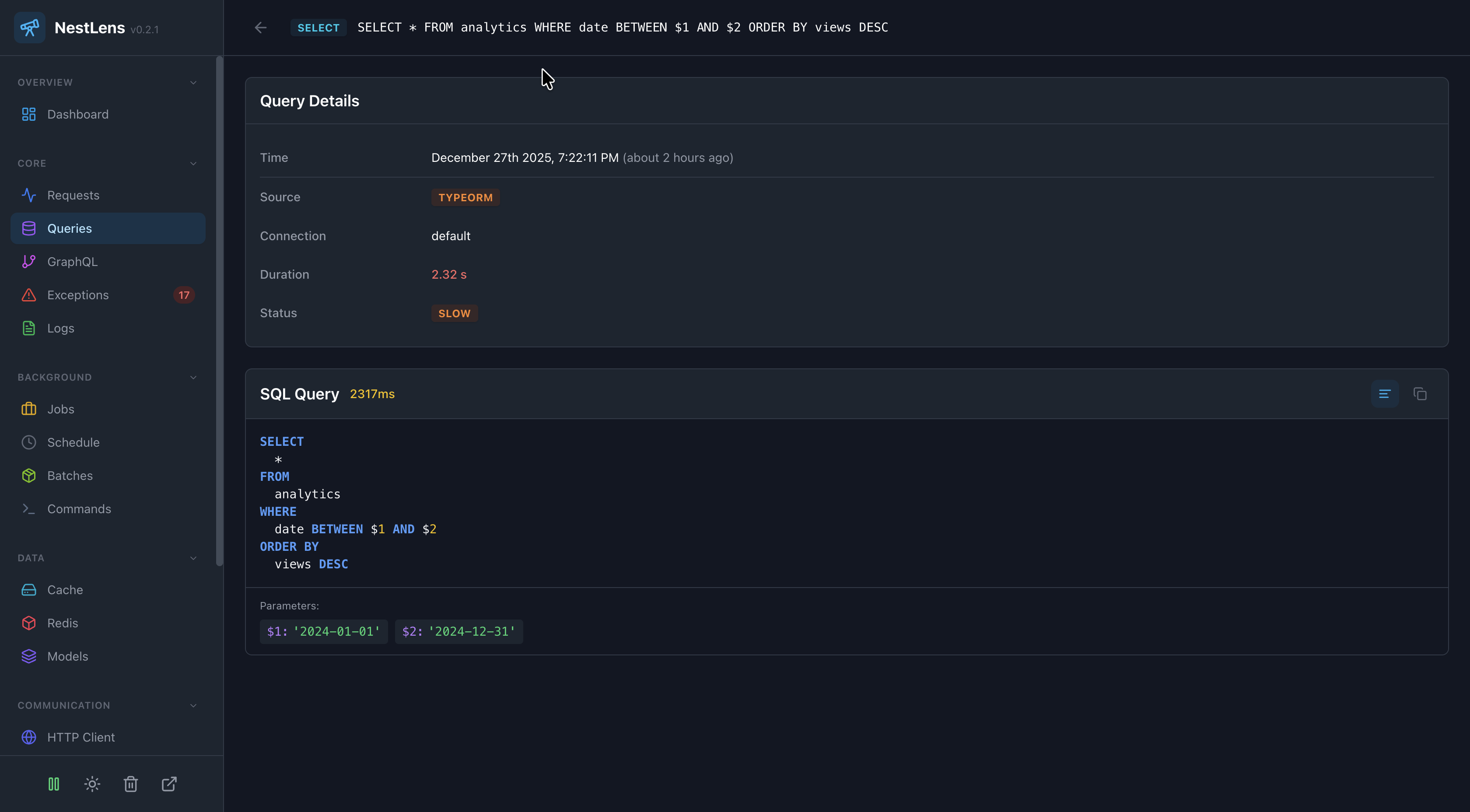
Task: Toggle SQL query formatting view
Action: click(x=1384, y=394)
